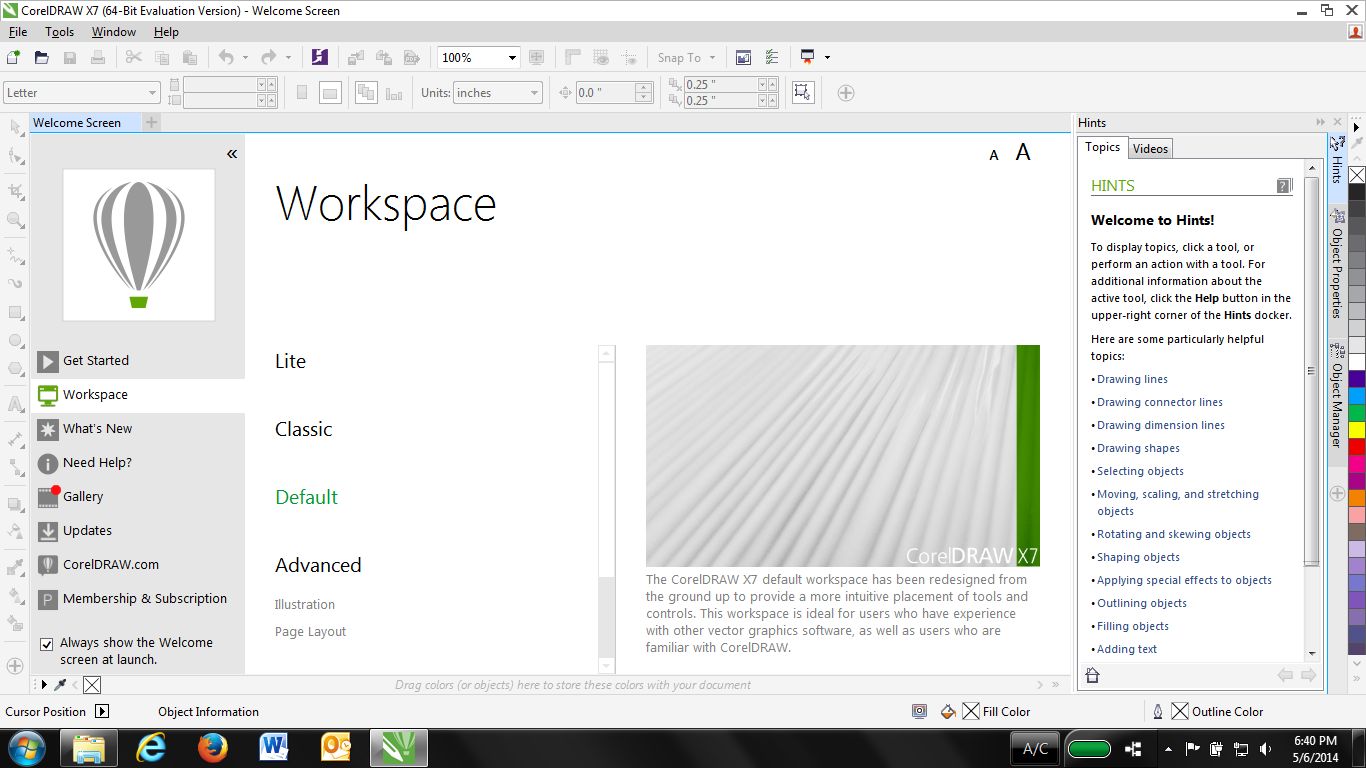1366x768 pixels.
Task: Select the Object Manager docker tab
Action: (1337, 395)
